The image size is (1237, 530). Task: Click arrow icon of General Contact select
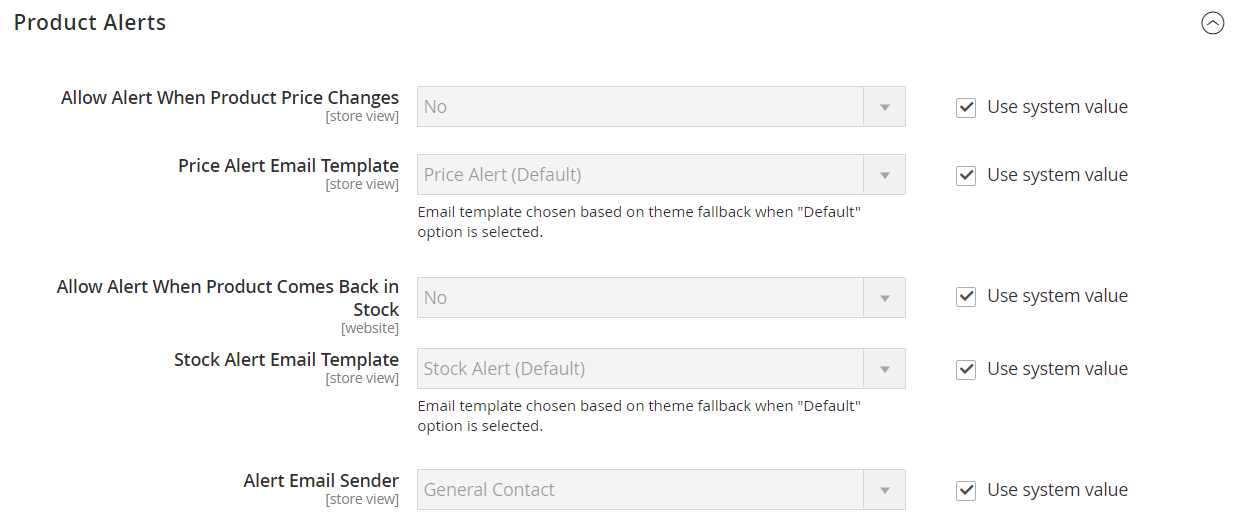pos(885,490)
